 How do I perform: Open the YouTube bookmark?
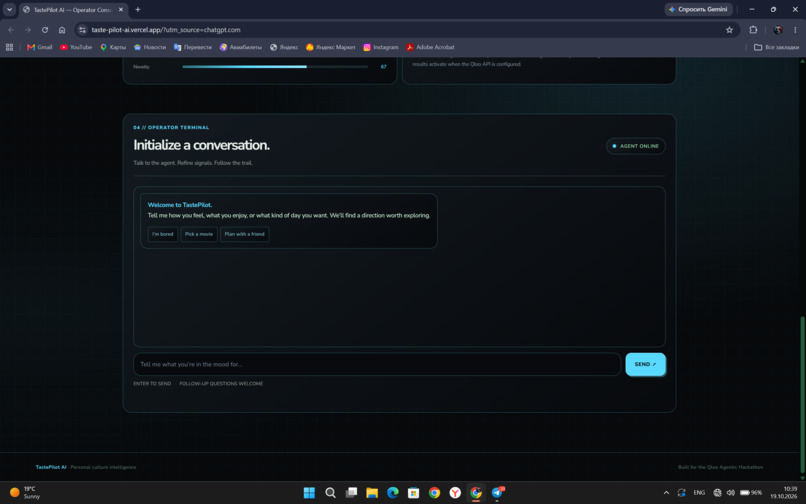click(76, 47)
